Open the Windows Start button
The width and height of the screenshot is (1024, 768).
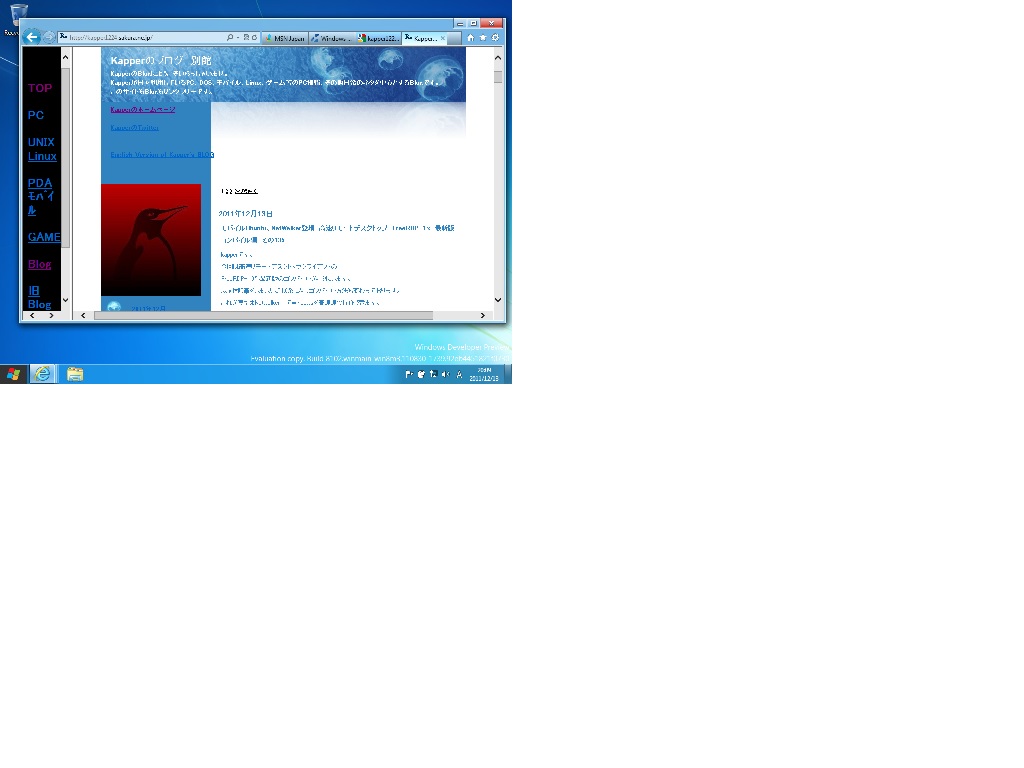pos(13,374)
